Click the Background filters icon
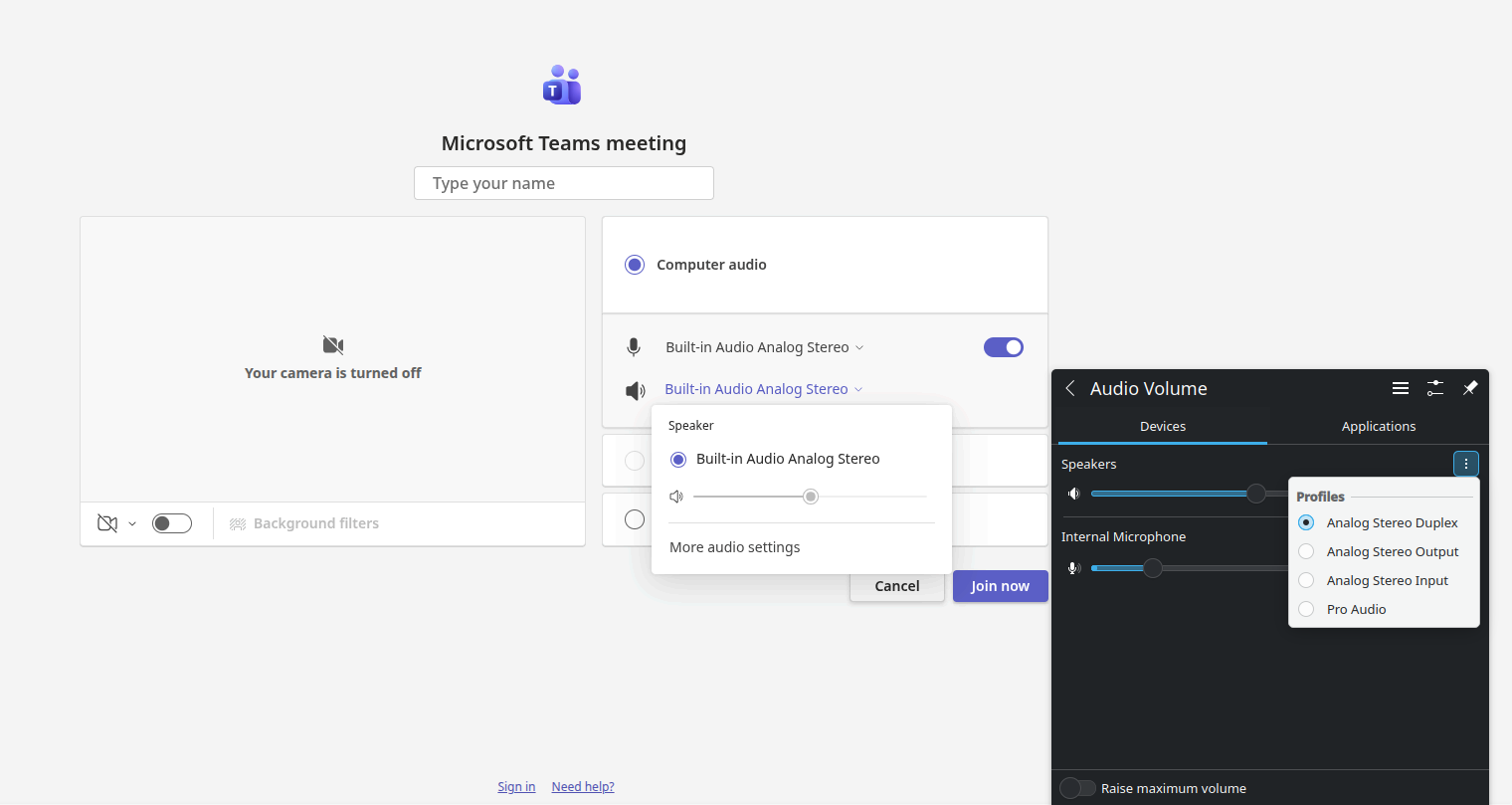 tap(238, 524)
